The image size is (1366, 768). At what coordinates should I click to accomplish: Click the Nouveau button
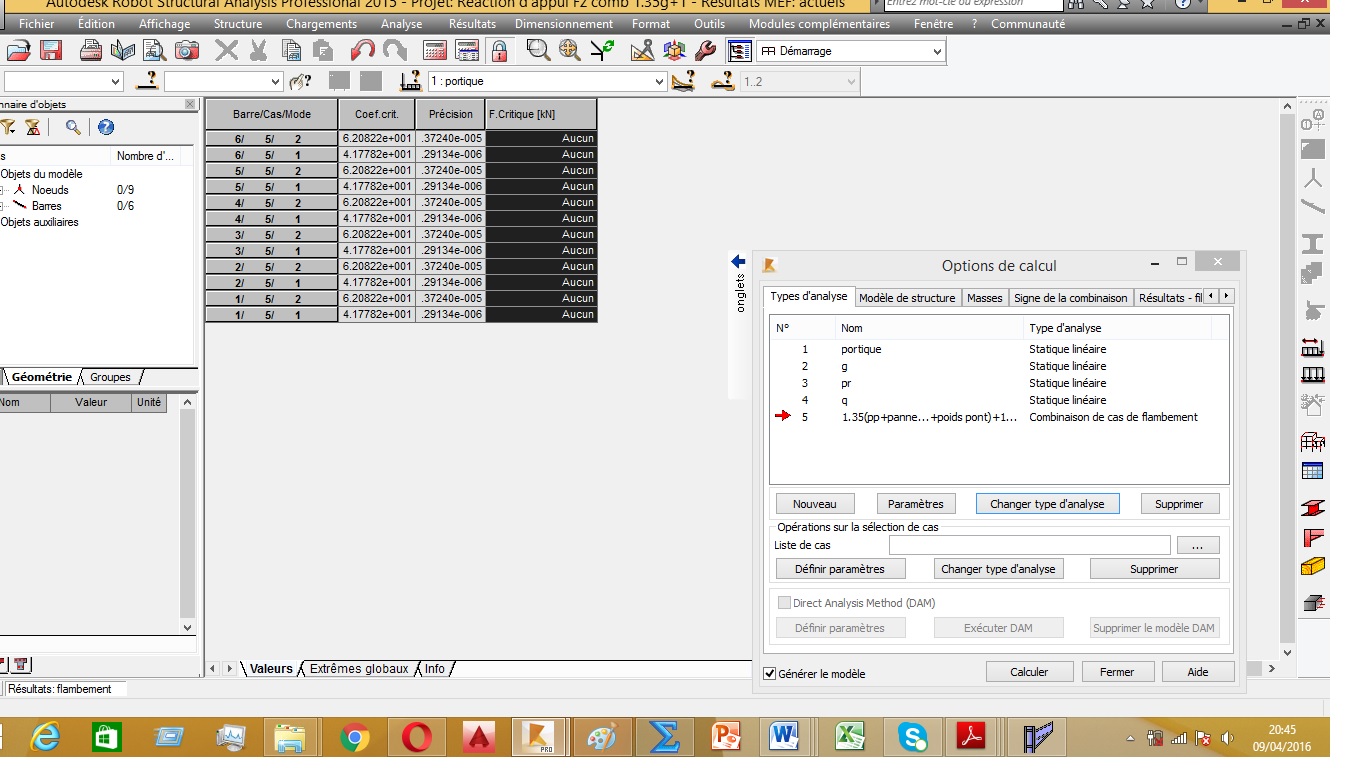point(815,504)
